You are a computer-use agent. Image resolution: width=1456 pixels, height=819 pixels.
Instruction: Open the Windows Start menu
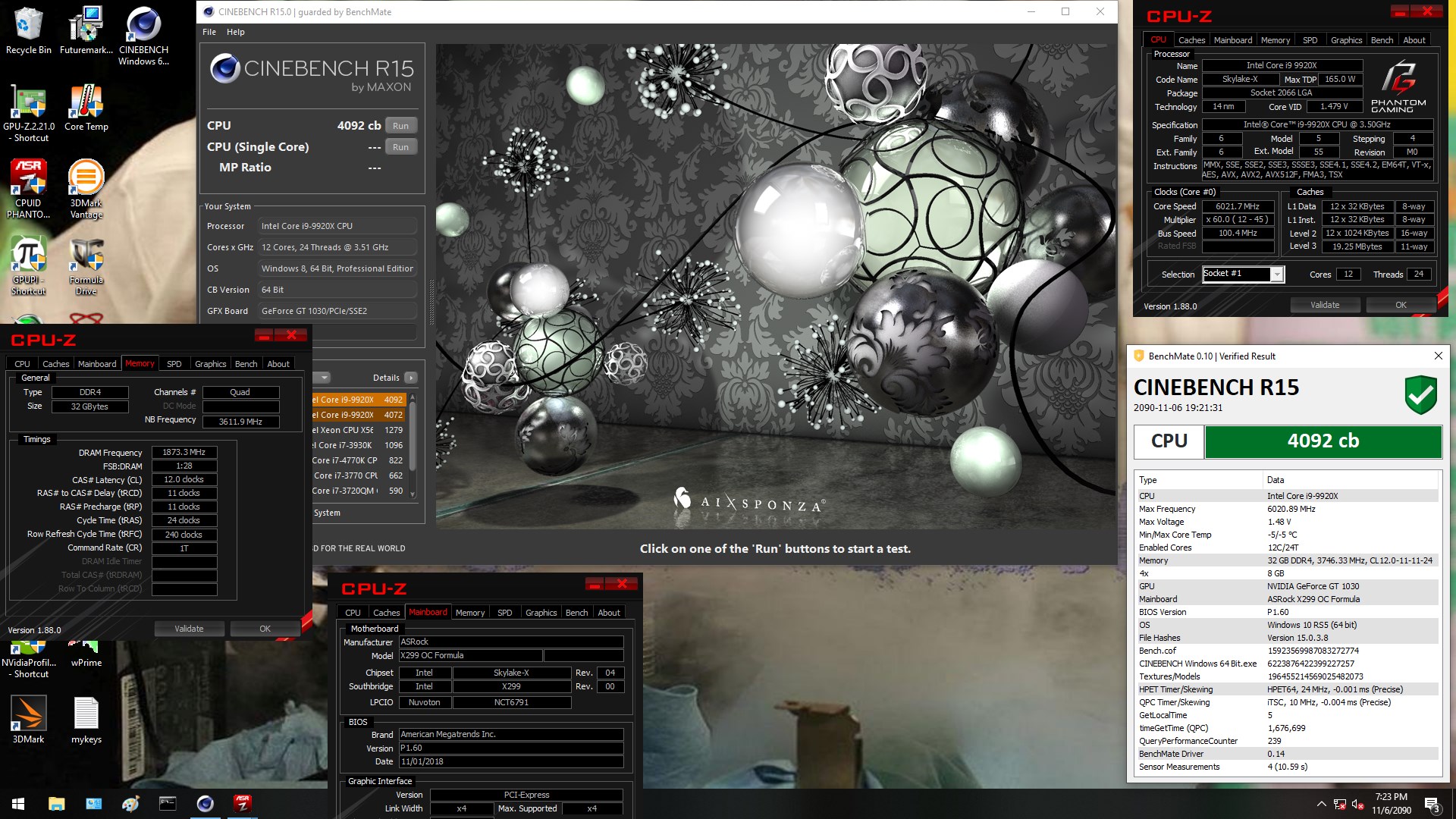point(18,804)
